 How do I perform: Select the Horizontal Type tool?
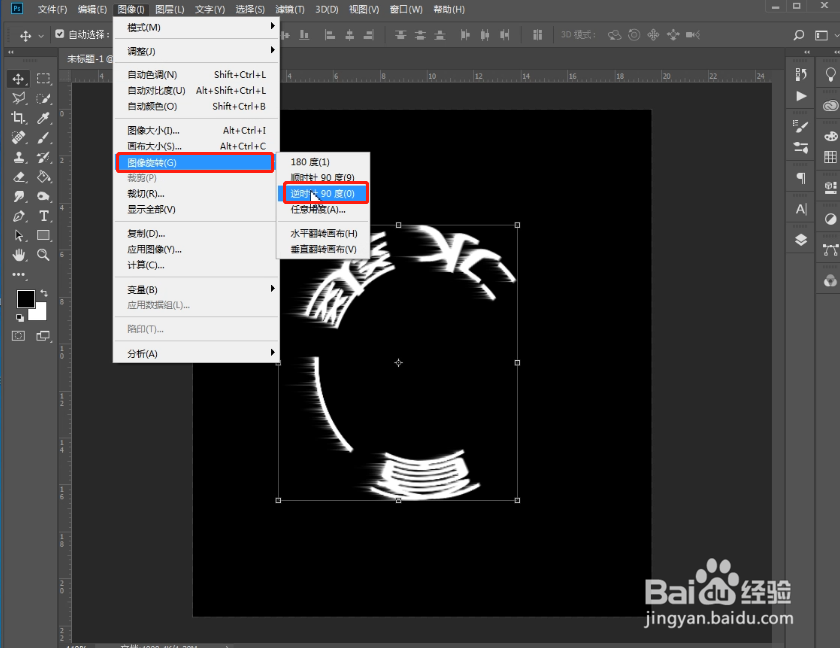pos(43,216)
